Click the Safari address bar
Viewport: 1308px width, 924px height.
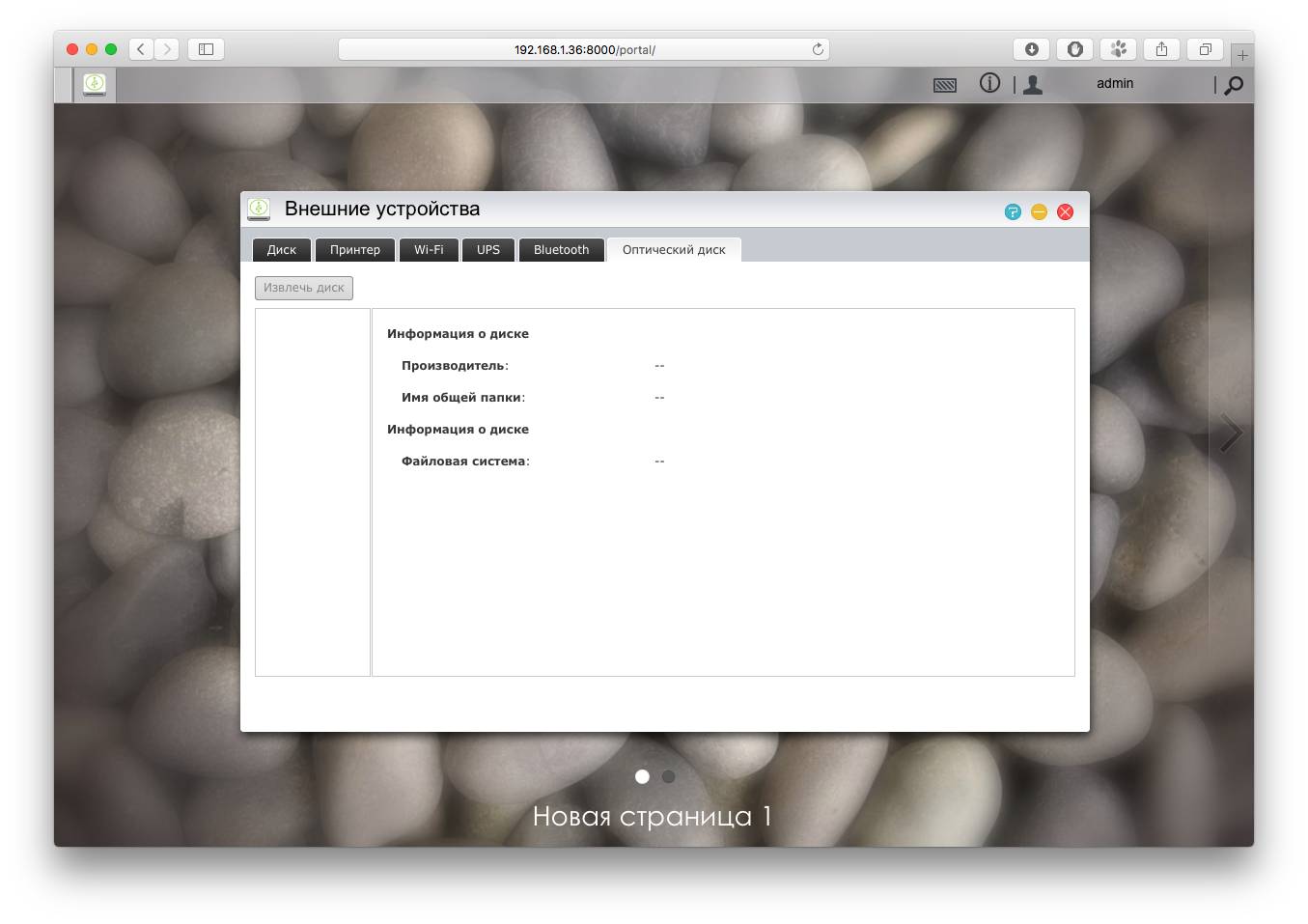584,49
